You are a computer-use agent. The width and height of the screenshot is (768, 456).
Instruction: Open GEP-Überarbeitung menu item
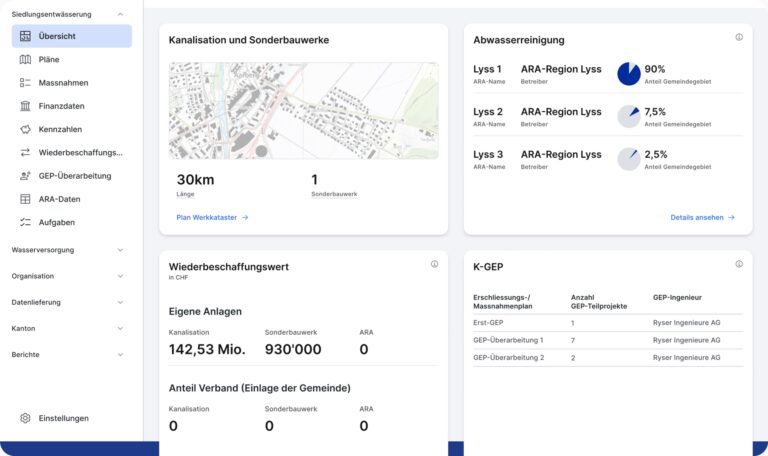[74, 176]
